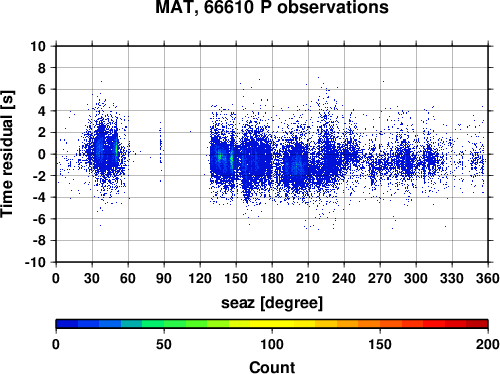The height and width of the screenshot is (374, 500).
Task: Click the colorbar tick label 200
Action: click(488, 344)
